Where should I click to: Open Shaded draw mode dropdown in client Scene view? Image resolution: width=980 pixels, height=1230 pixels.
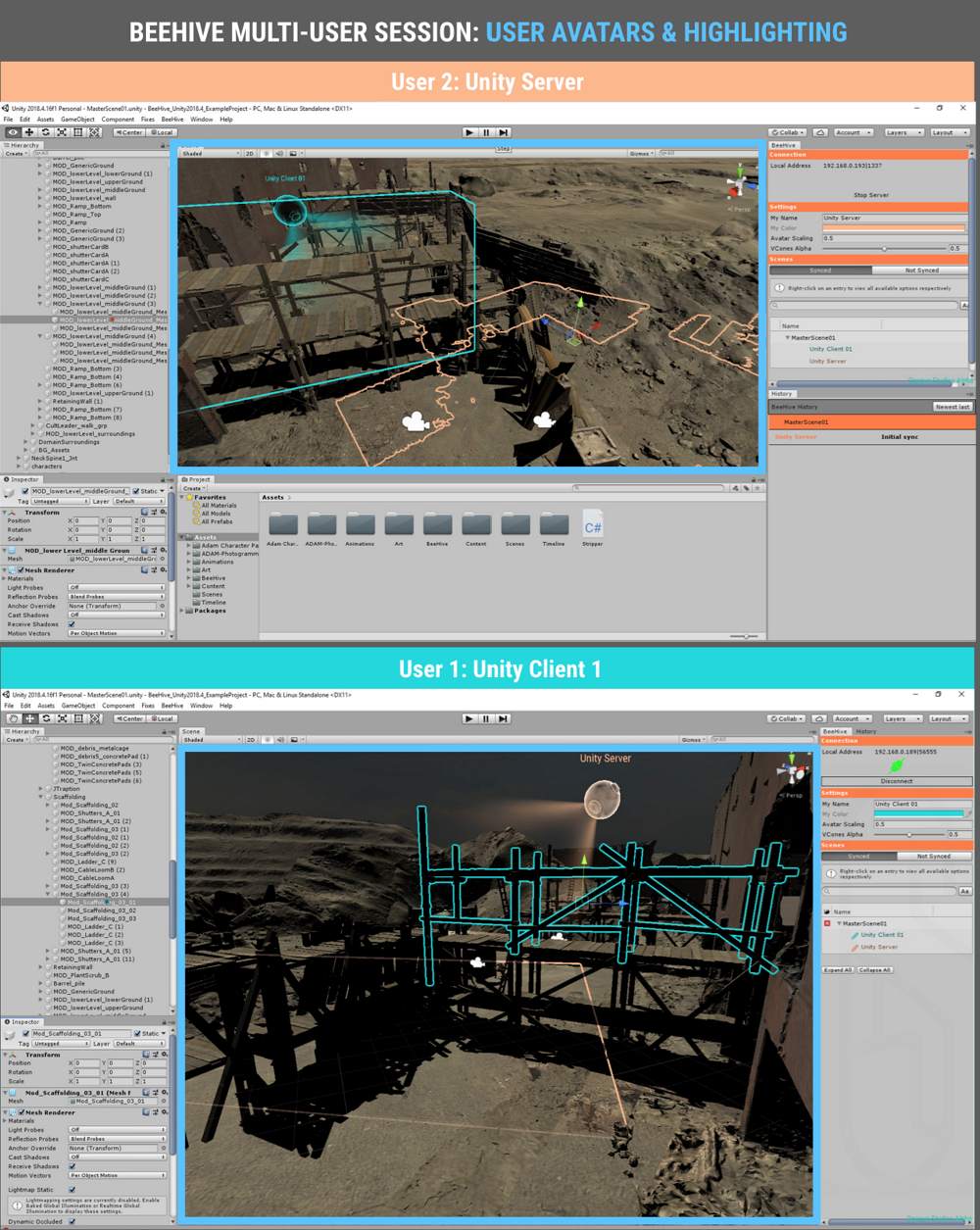pyautogui.click(x=210, y=740)
